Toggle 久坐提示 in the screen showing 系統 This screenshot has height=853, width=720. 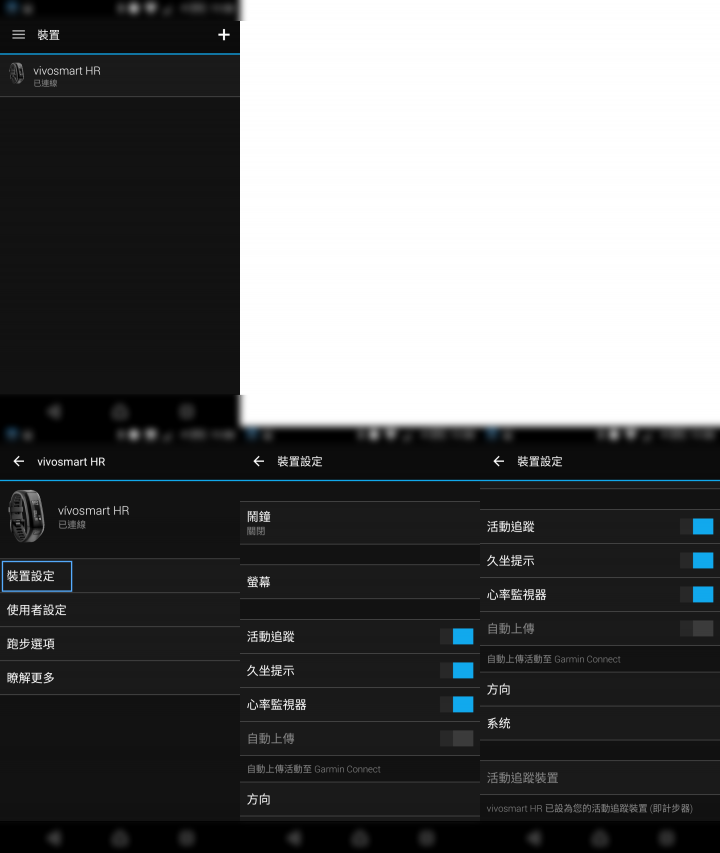(x=697, y=560)
